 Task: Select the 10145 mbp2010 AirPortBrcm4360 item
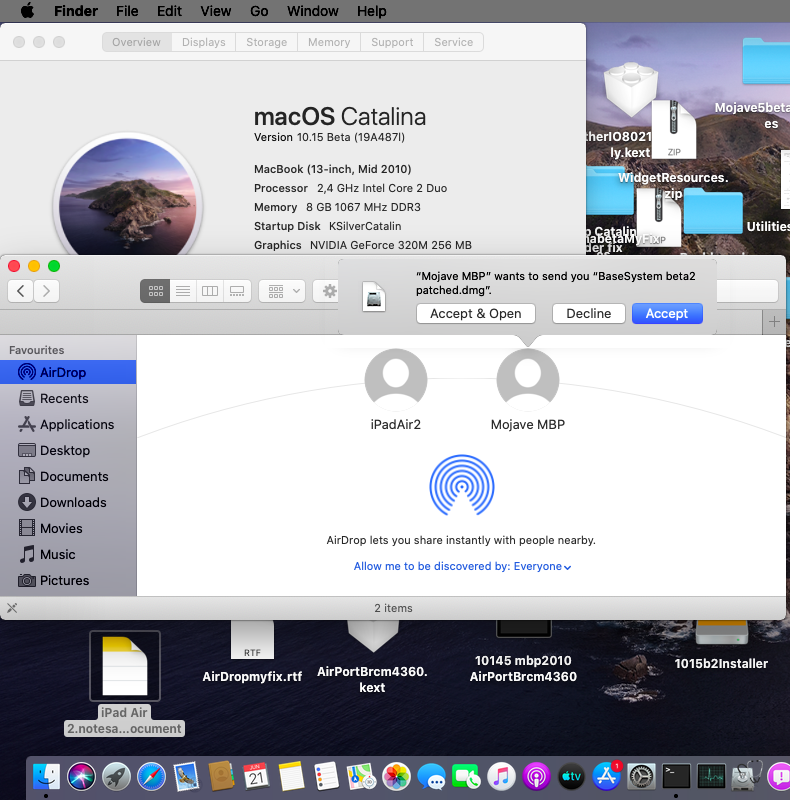point(523,653)
